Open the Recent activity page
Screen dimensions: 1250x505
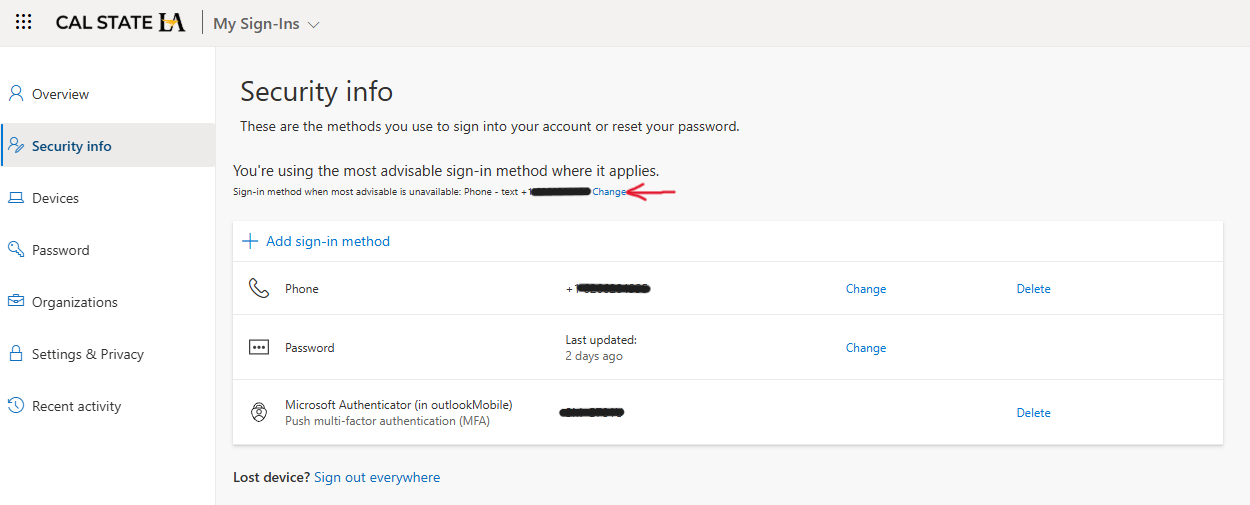click(76, 406)
